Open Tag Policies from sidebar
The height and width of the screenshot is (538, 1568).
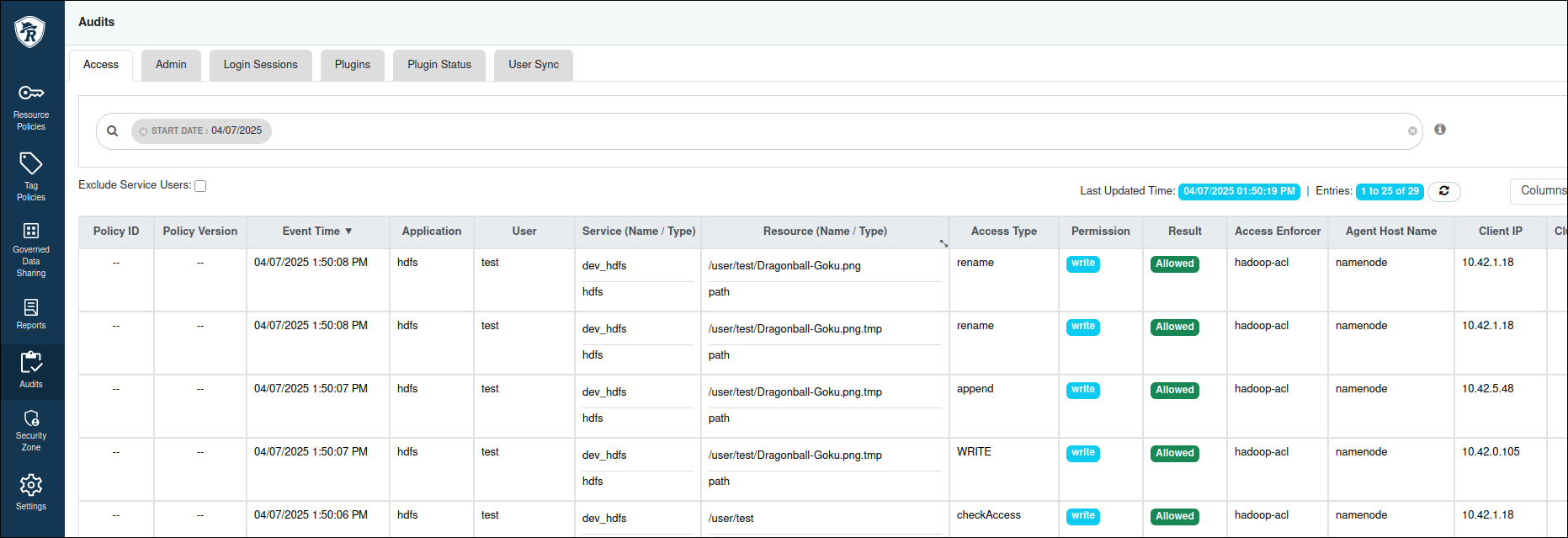31,177
